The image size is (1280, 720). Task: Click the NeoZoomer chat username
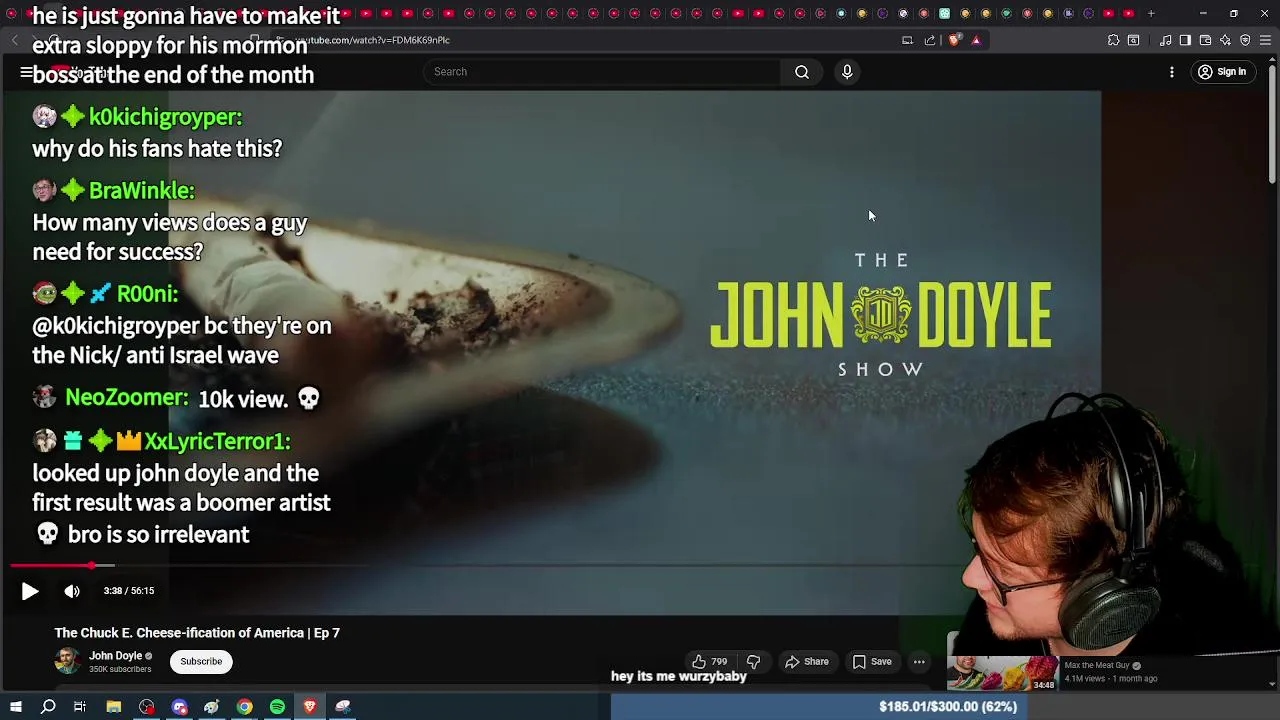126,398
